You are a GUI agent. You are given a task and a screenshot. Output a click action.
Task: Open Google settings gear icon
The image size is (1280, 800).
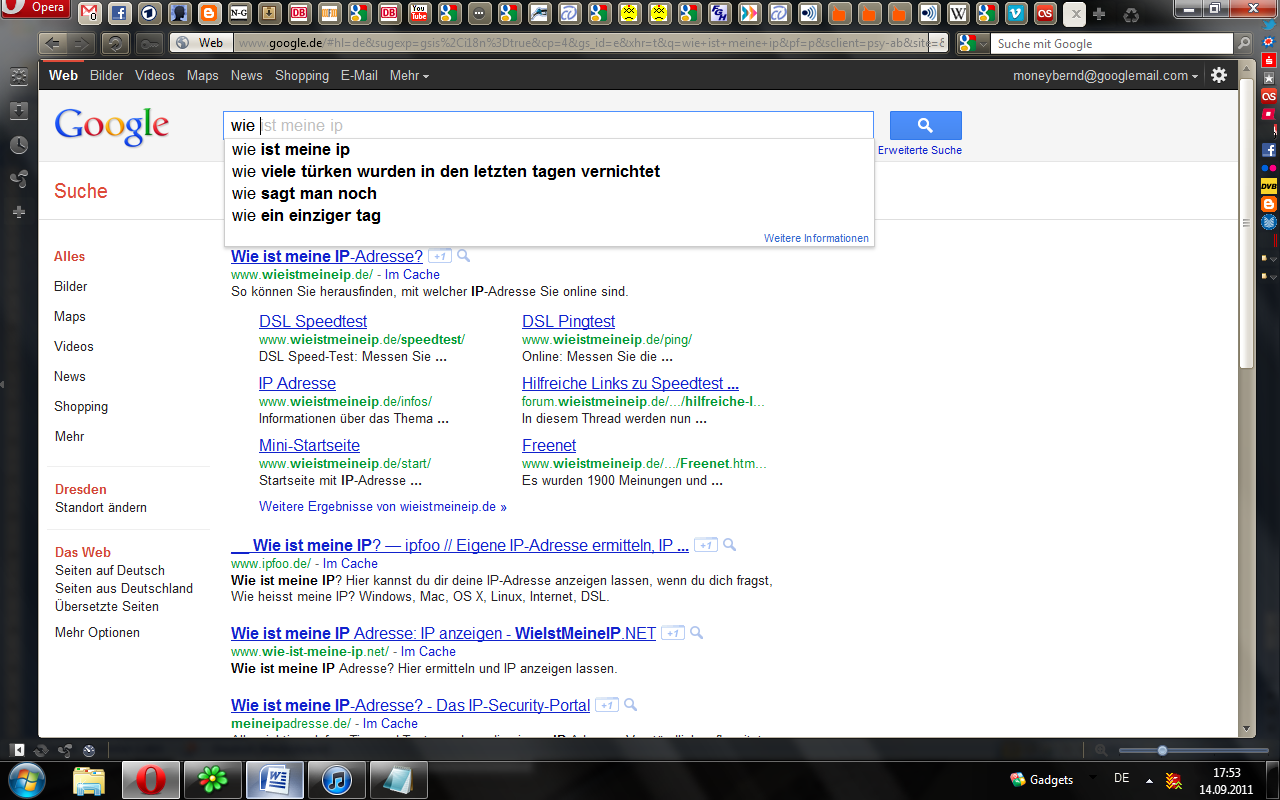[1219, 75]
